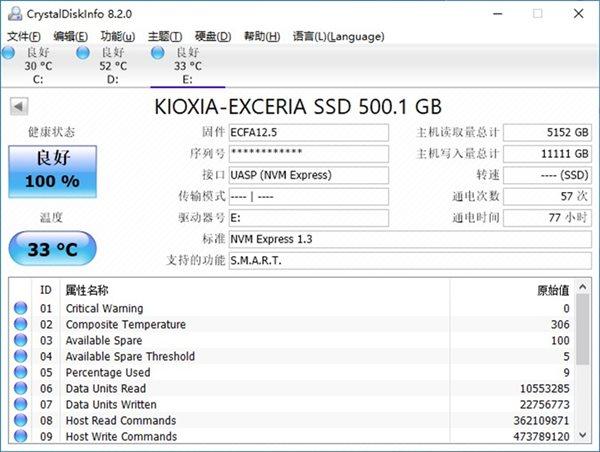600x452 pixels.
Task: Select the 07 Data Units Written row
Action: (x=291, y=405)
